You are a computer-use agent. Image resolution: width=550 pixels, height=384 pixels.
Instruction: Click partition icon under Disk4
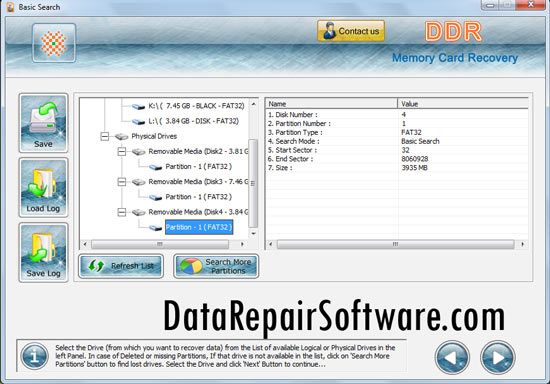[155, 228]
